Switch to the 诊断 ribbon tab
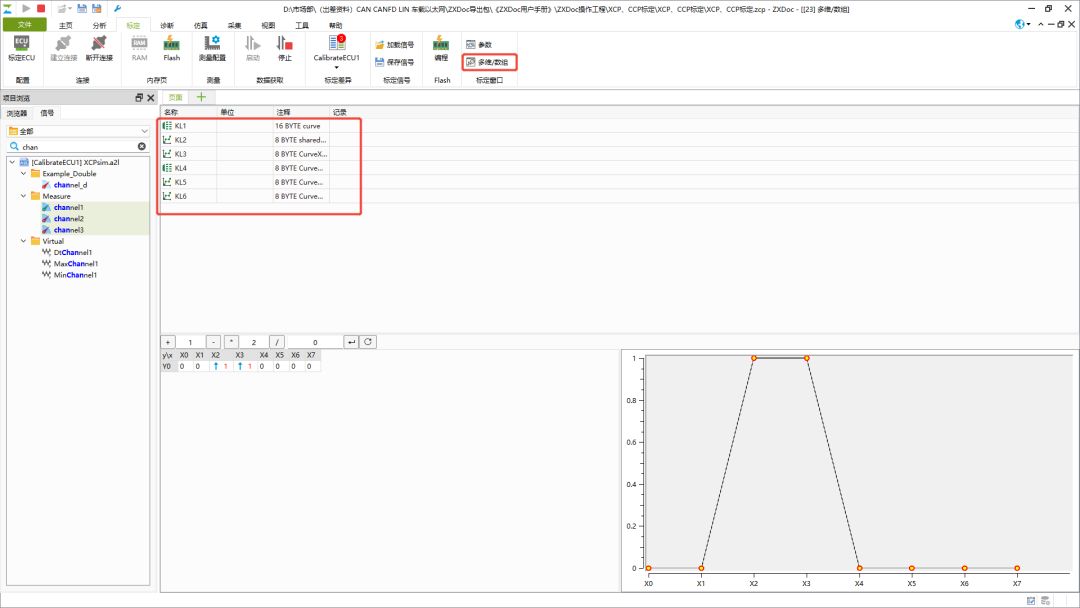This screenshot has width=1080, height=608. tap(167, 25)
